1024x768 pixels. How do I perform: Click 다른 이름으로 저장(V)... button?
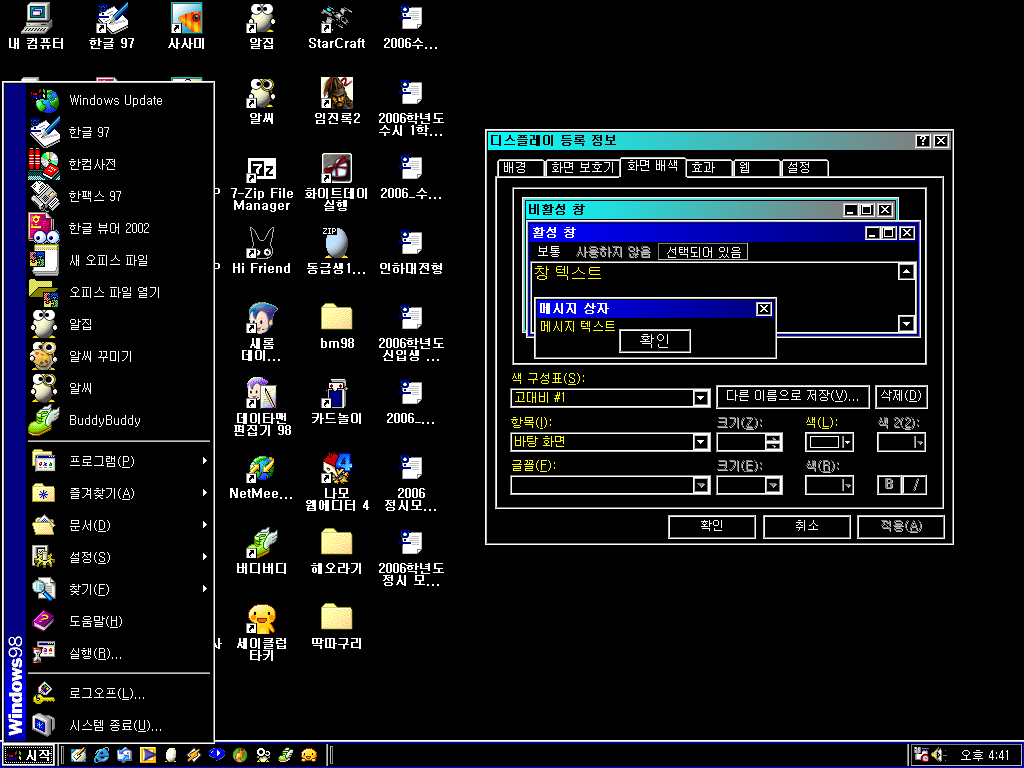(793, 396)
